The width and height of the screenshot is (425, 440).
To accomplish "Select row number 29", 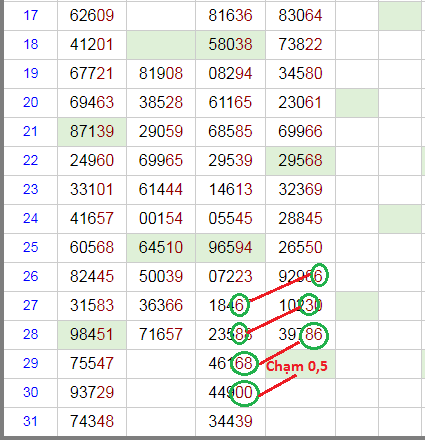I will (31, 363).
